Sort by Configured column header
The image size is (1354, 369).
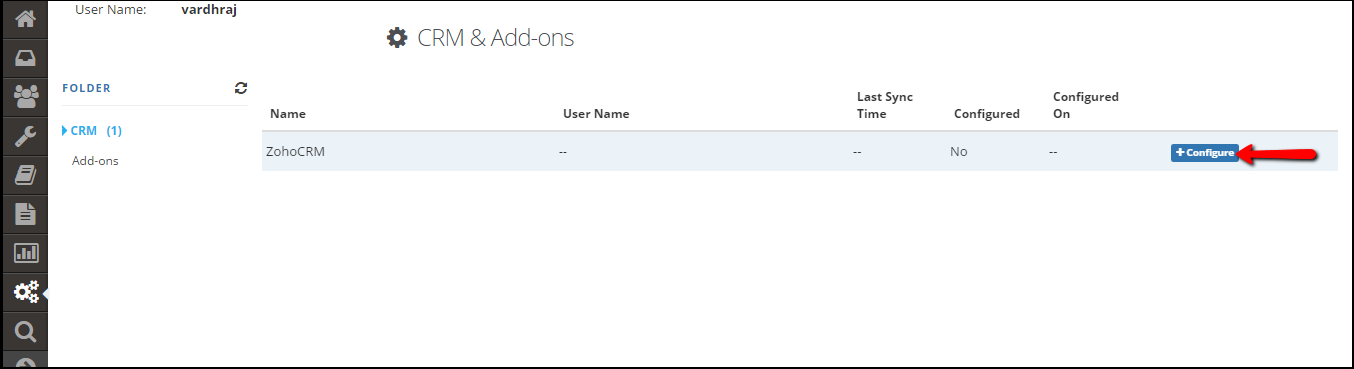(987, 114)
